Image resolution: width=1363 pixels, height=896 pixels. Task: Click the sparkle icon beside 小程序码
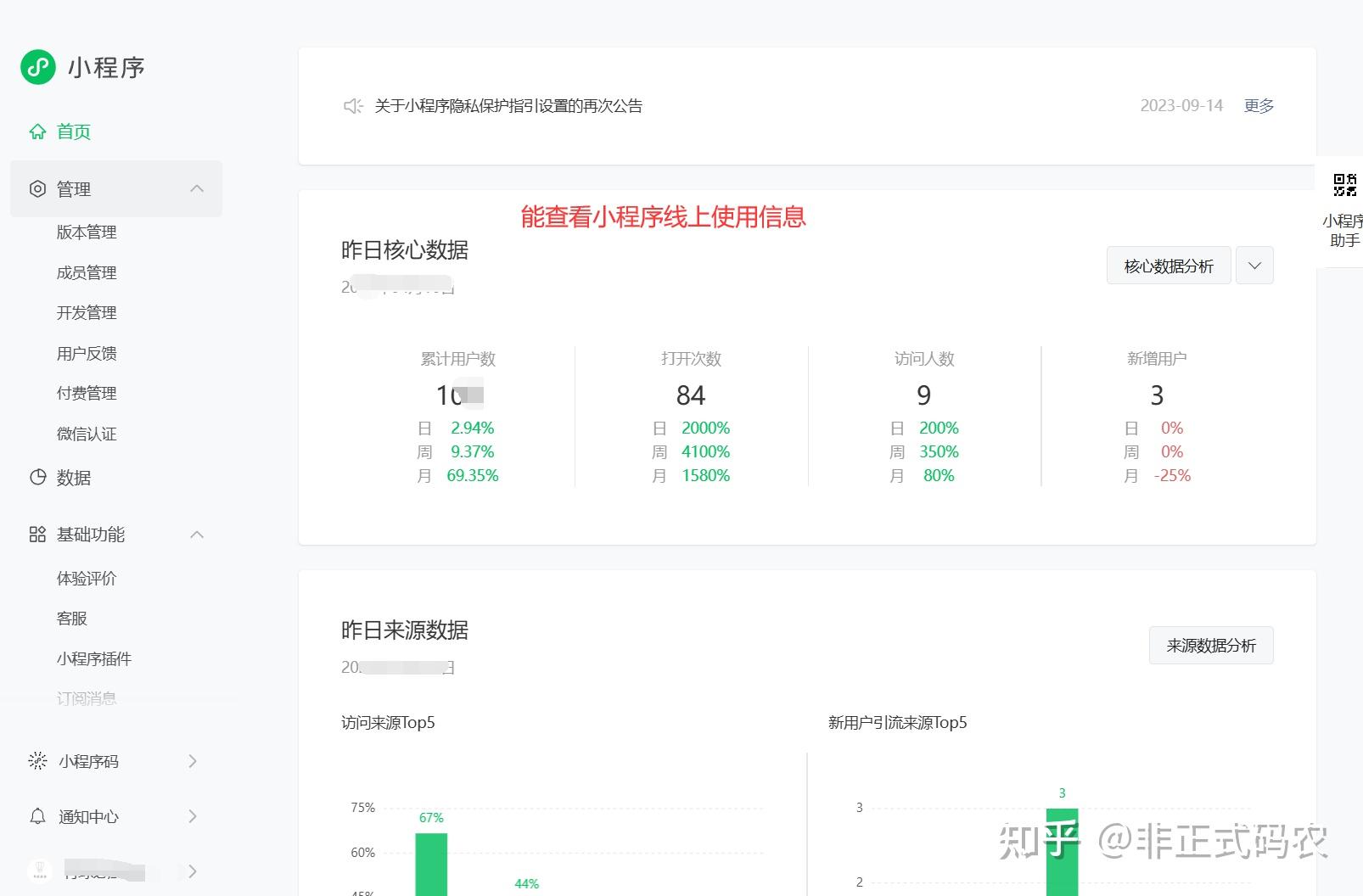(x=37, y=761)
